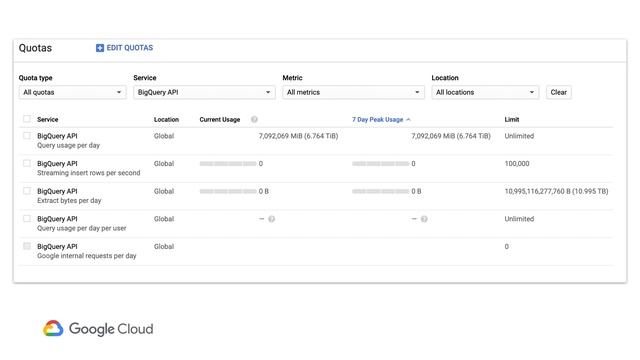
Task: Click the Clear filters button
Action: pyautogui.click(x=558, y=92)
